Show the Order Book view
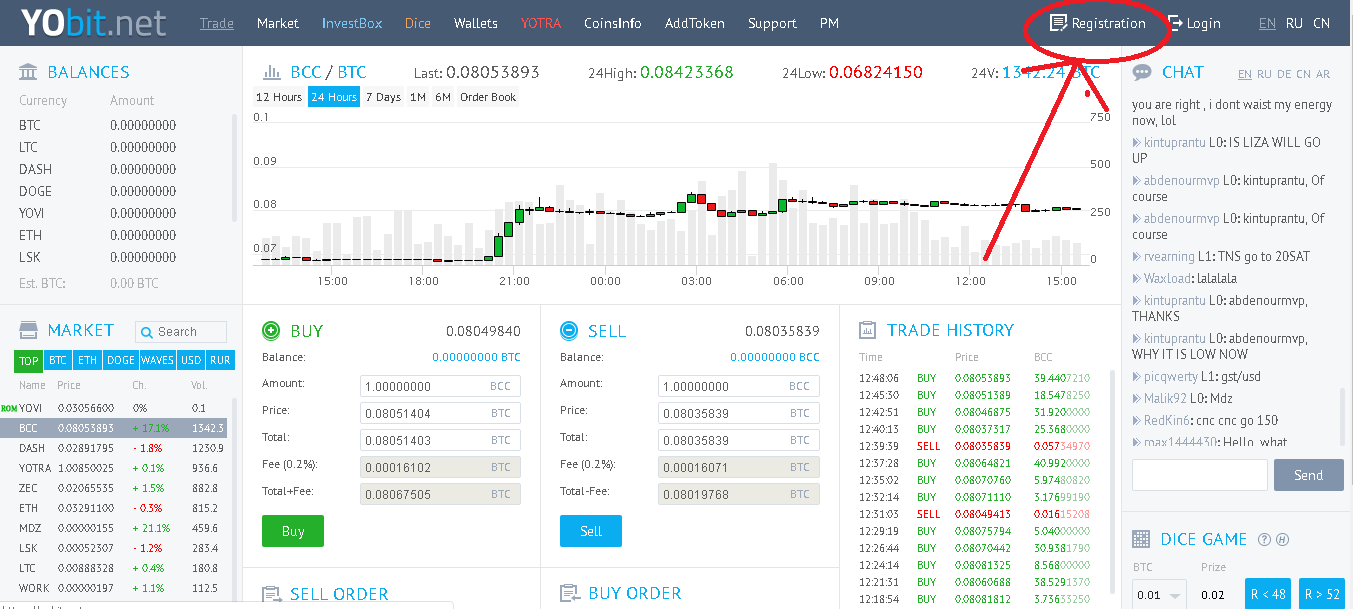The height and width of the screenshot is (609, 1353). click(x=488, y=97)
